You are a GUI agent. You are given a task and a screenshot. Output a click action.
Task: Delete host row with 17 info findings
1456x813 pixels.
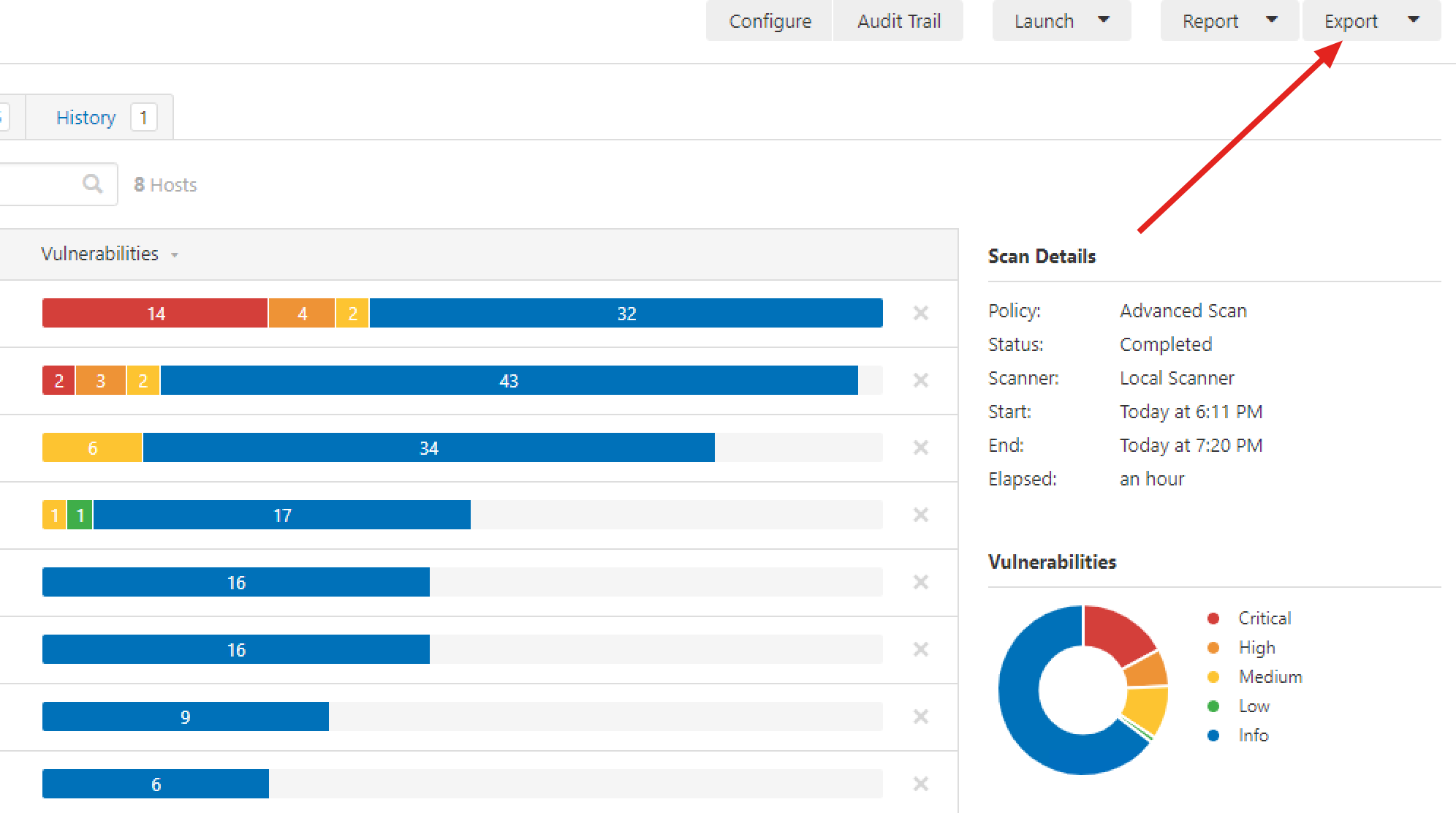click(920, 515)
